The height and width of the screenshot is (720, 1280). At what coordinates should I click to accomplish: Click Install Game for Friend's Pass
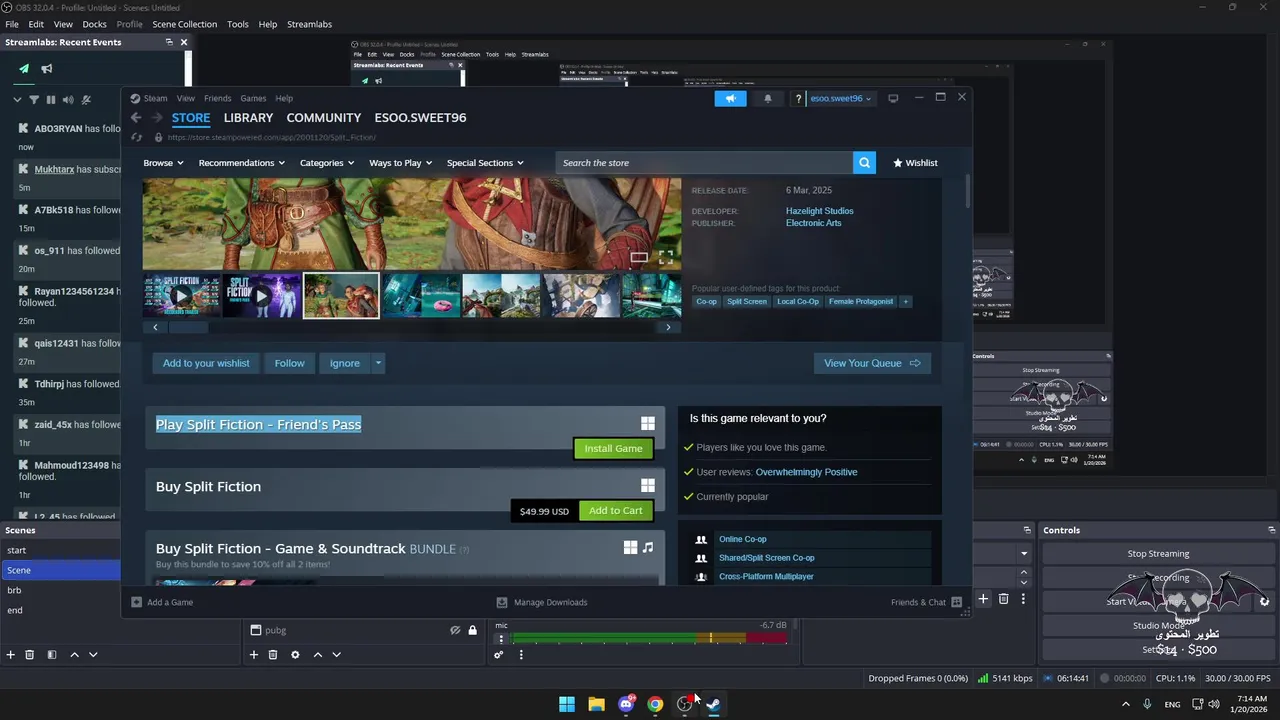pos(613,448)
